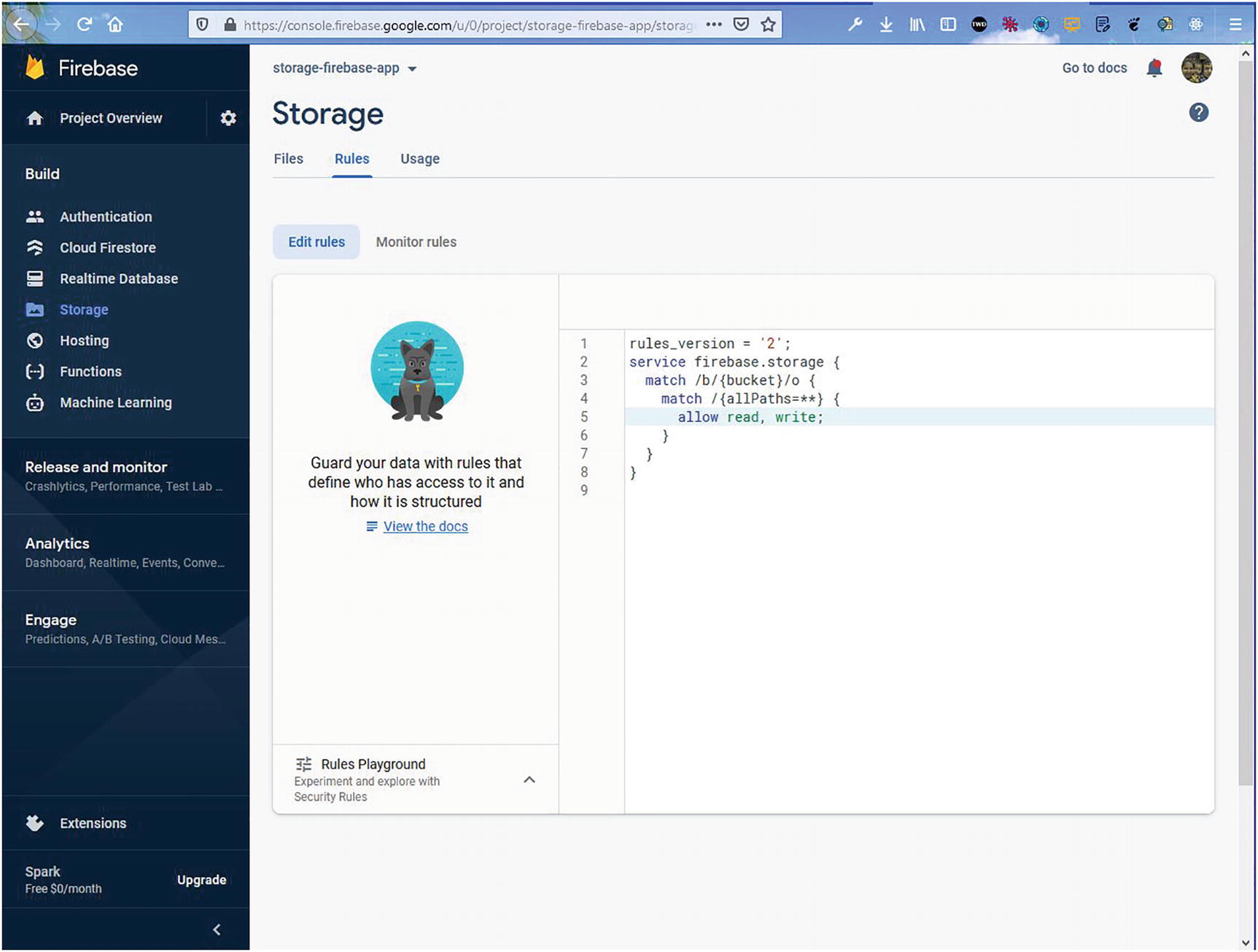Select the Monitor rules tab
Screen dimensions: 1258x952
click(416, 242)
